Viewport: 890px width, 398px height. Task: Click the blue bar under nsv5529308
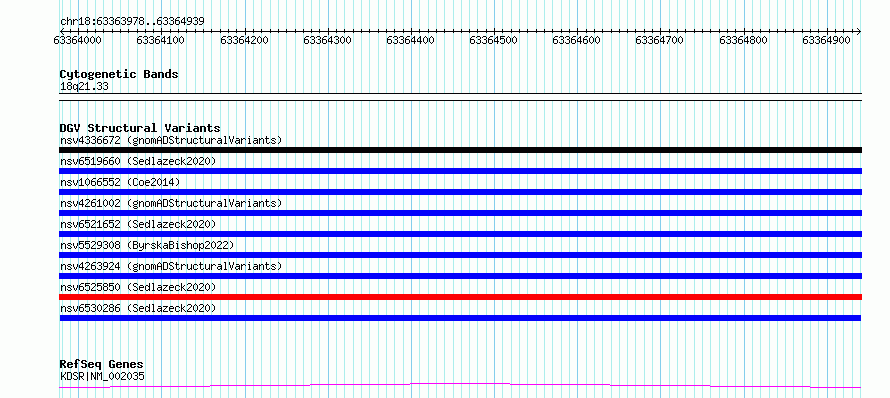460,255
